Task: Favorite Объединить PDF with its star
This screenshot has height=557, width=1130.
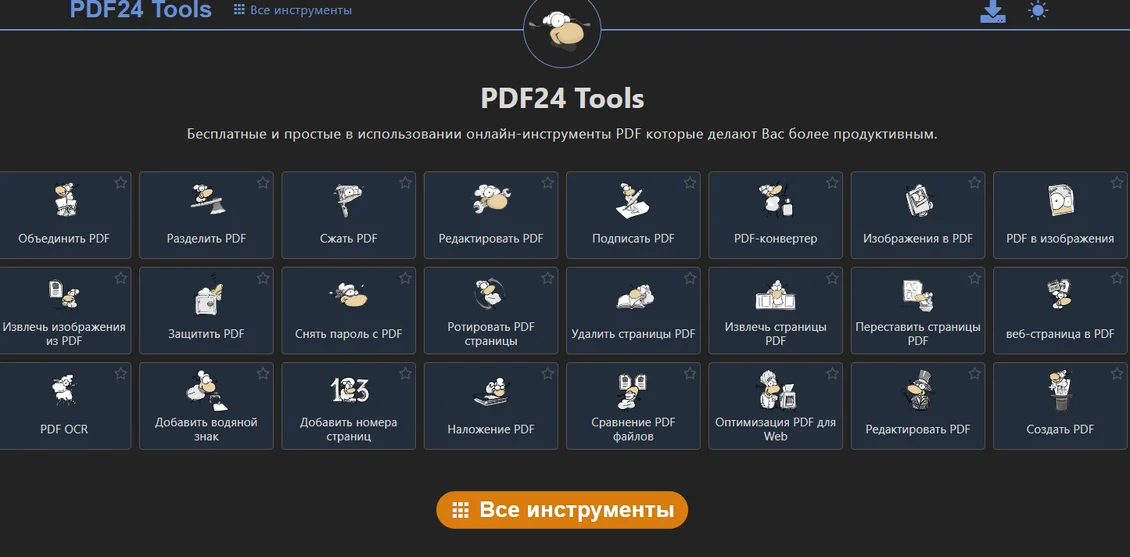Action: [x=120, y=183]
